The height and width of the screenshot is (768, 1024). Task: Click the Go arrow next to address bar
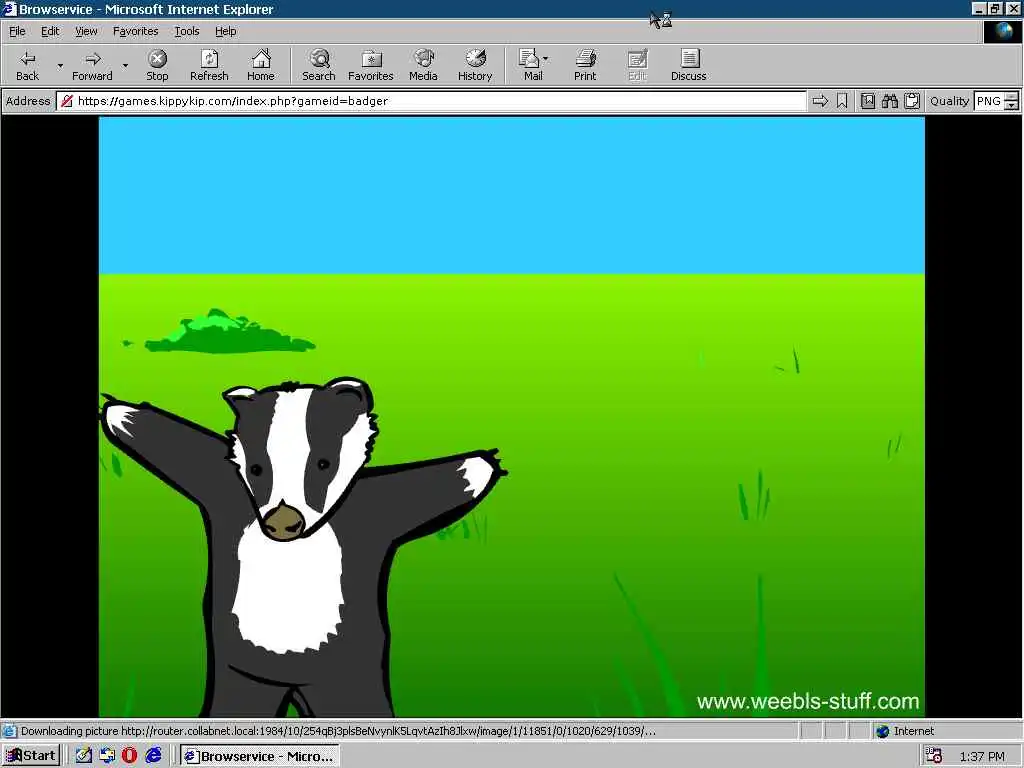pos(820,101)
